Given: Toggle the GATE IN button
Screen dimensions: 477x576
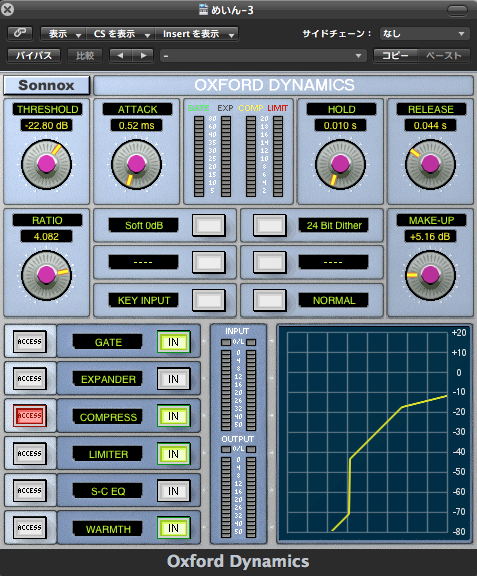Looking at the screenshot, I should pyautogui.click(x=173, y=342).
